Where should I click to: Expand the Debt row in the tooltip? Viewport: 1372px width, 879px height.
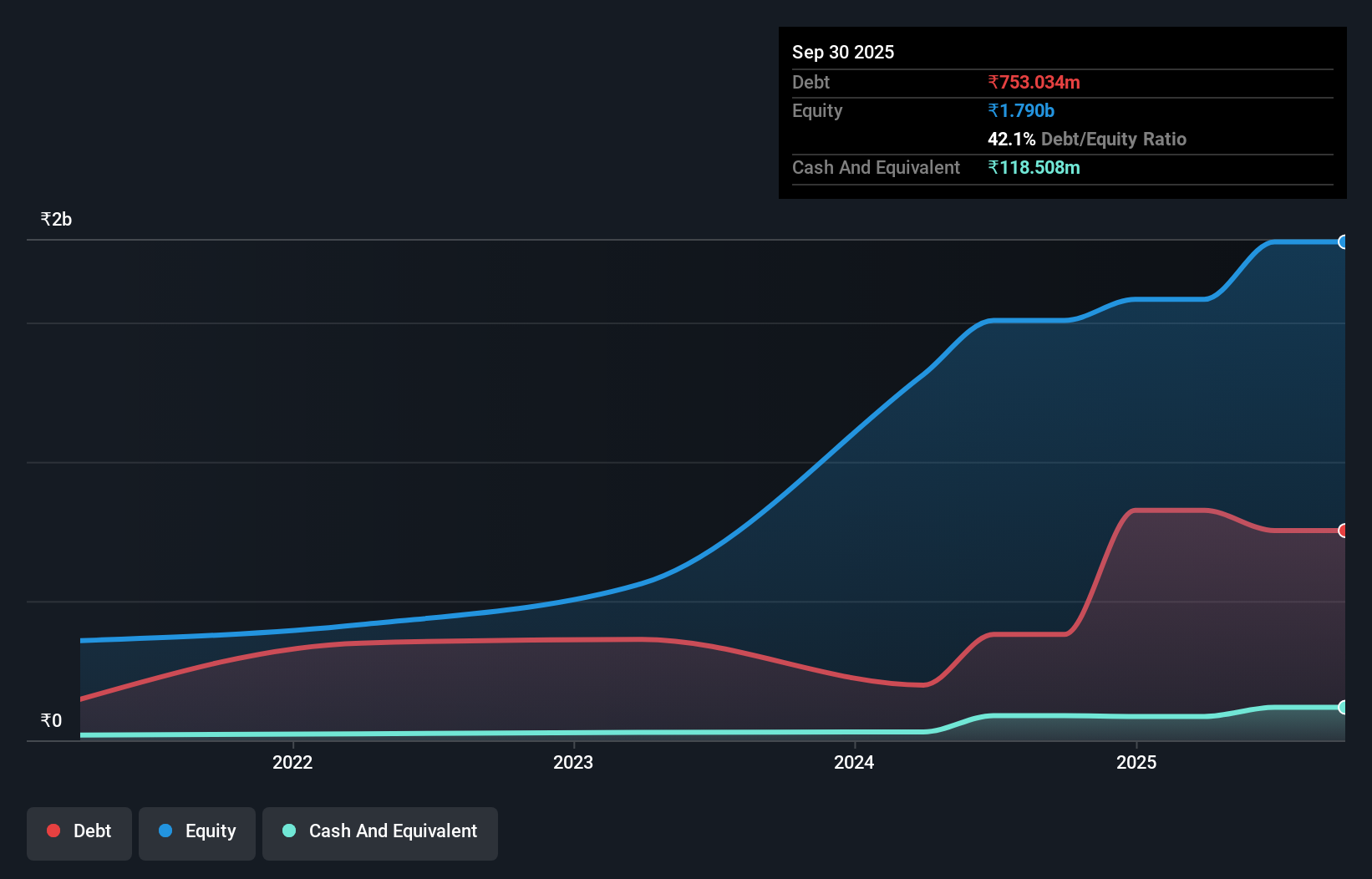(x=810, y=82)
